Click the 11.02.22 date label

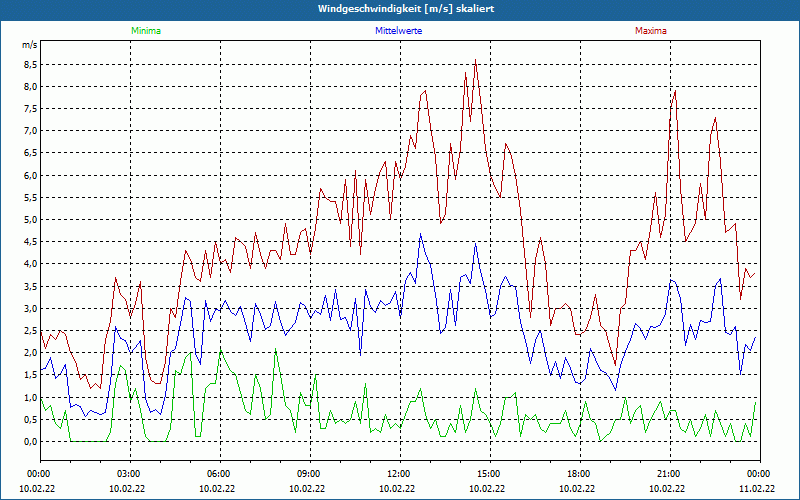[x=757, y=489]
